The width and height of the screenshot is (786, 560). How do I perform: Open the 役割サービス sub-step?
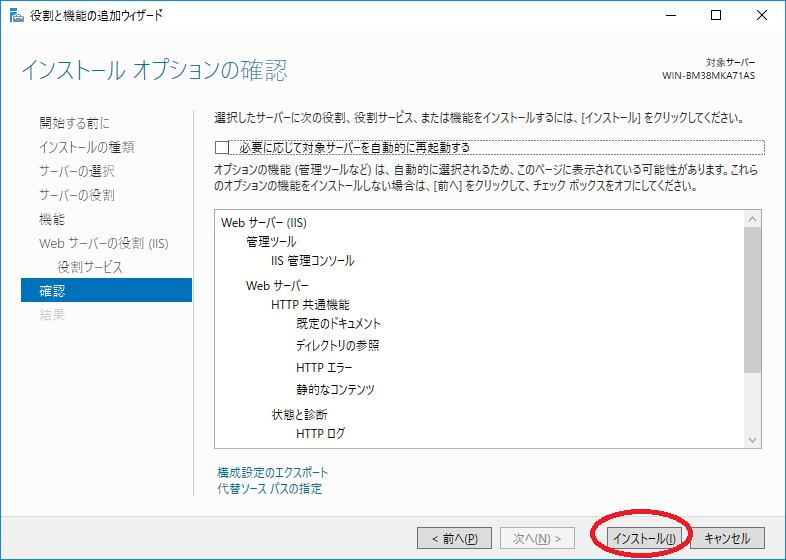pyautogui.click(x=90, y=267)
